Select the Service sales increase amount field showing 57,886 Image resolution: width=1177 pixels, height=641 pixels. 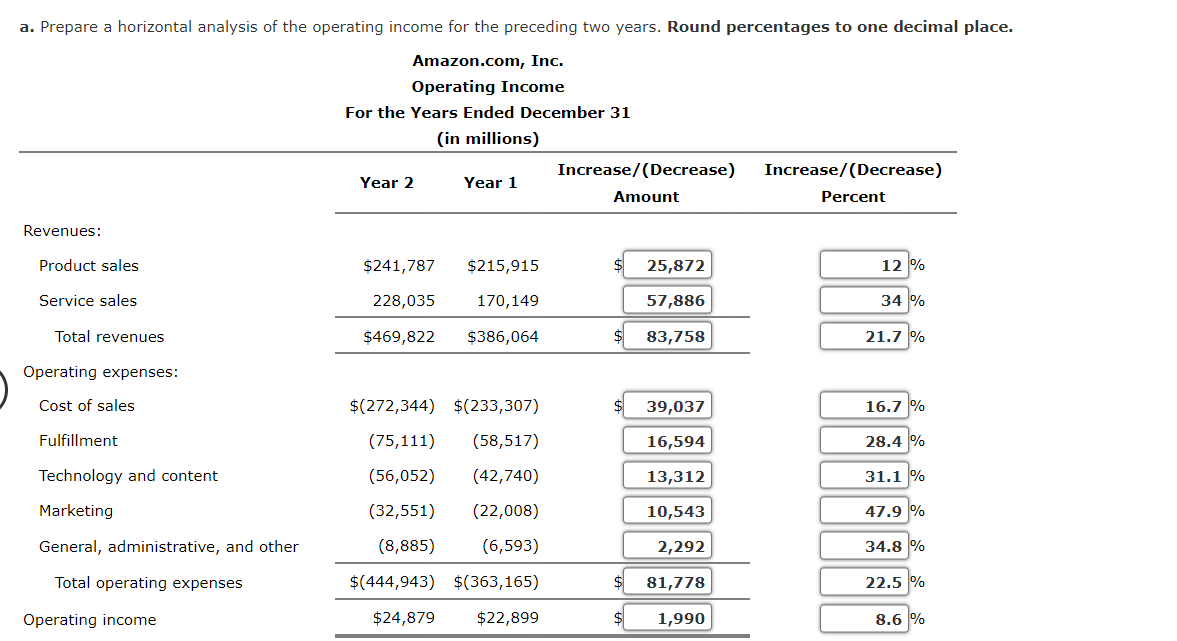pyautogui.click(x=667, y=299)
